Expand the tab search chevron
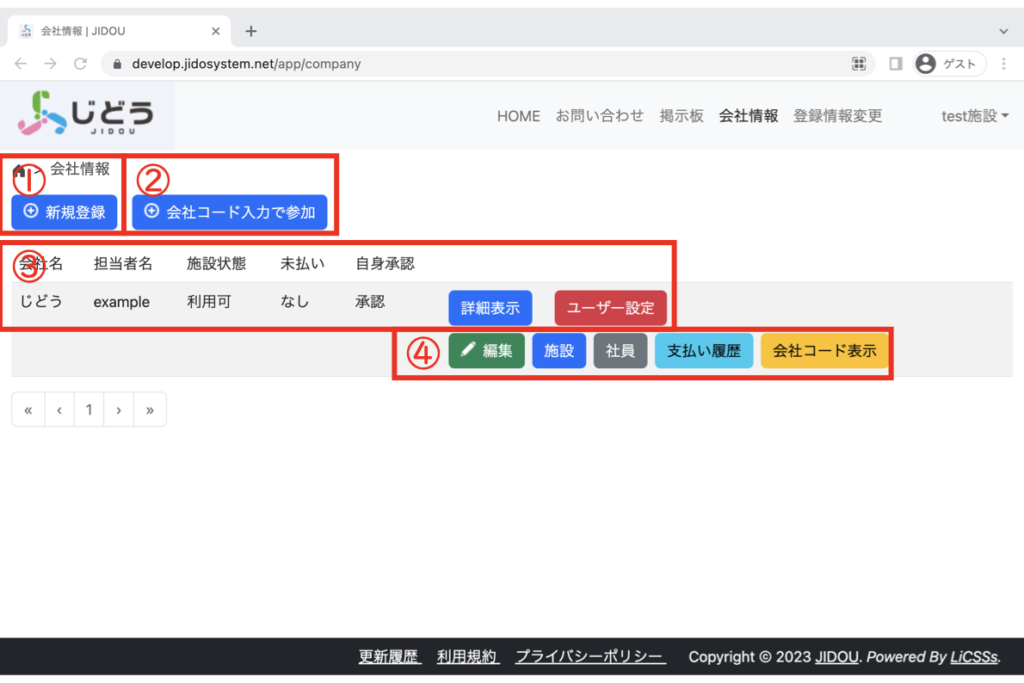 click(x=1003, y=31)
